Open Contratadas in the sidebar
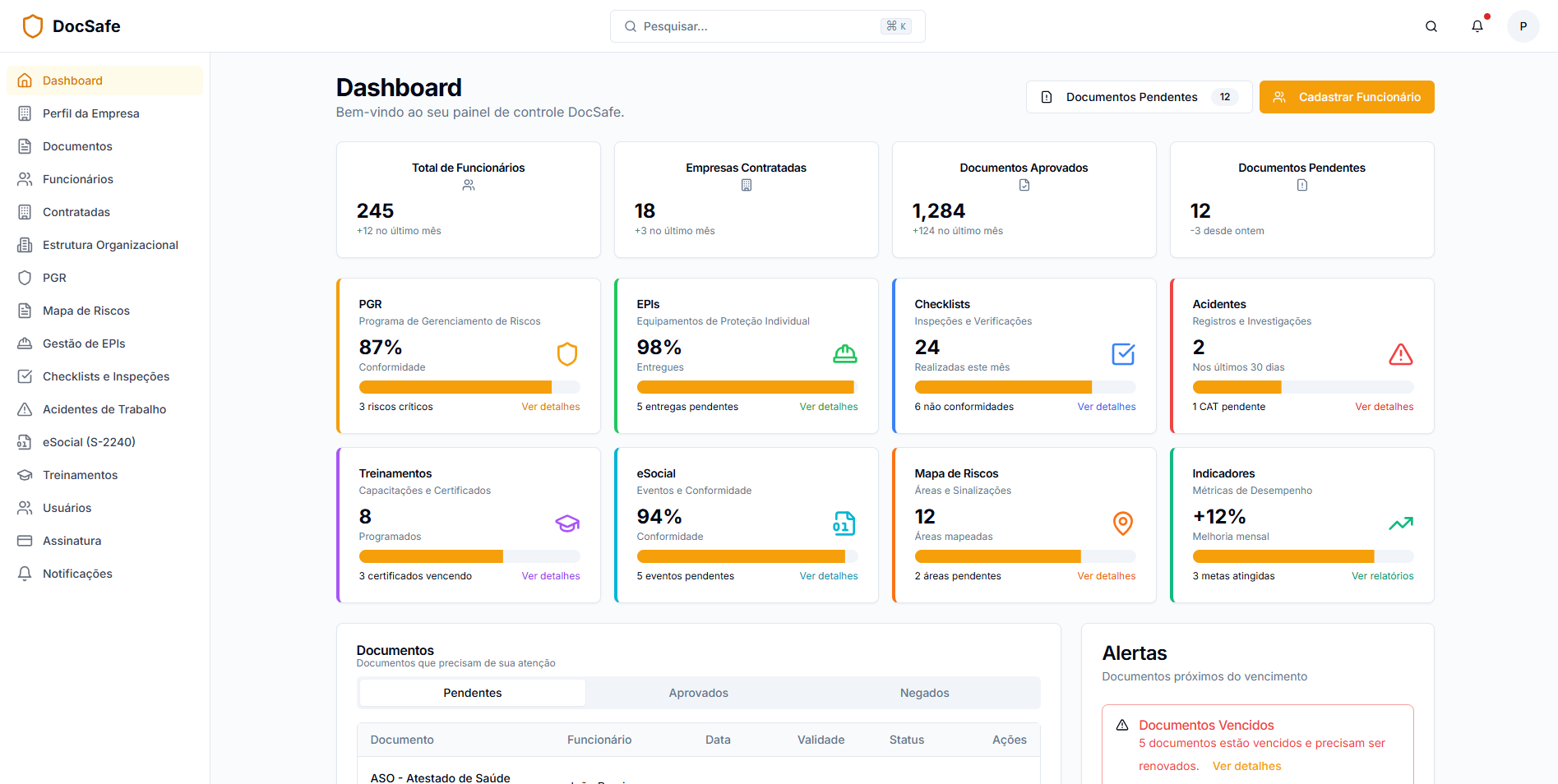1558x784 pixels. coord(104,212)
